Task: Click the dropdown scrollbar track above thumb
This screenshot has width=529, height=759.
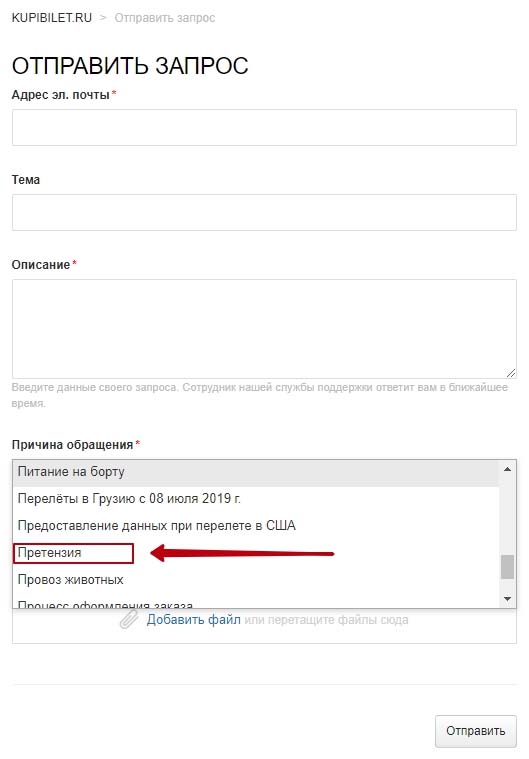Action: [507, 516]
